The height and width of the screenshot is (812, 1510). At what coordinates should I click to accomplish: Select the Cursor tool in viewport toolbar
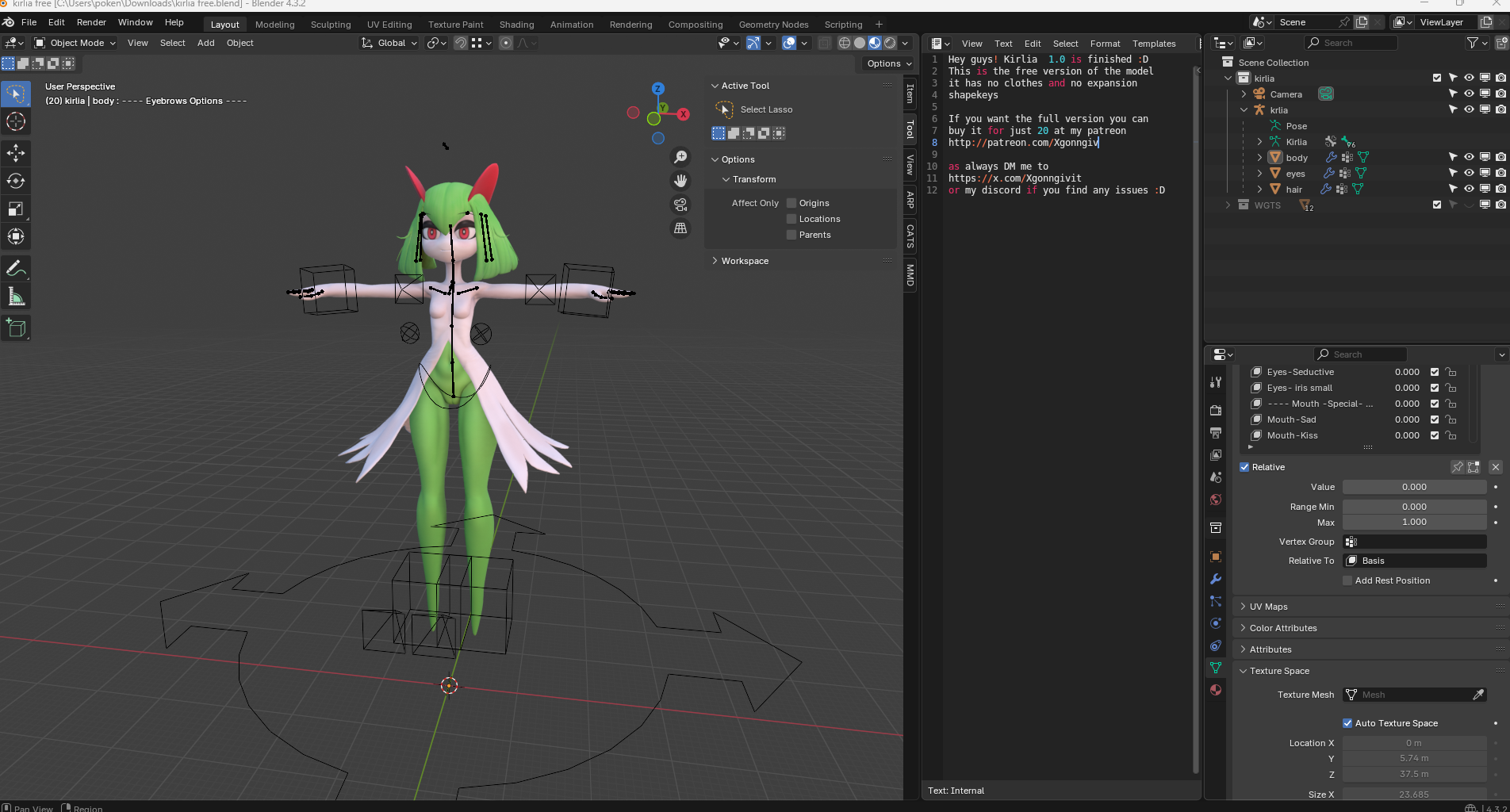tap(16, 121)
